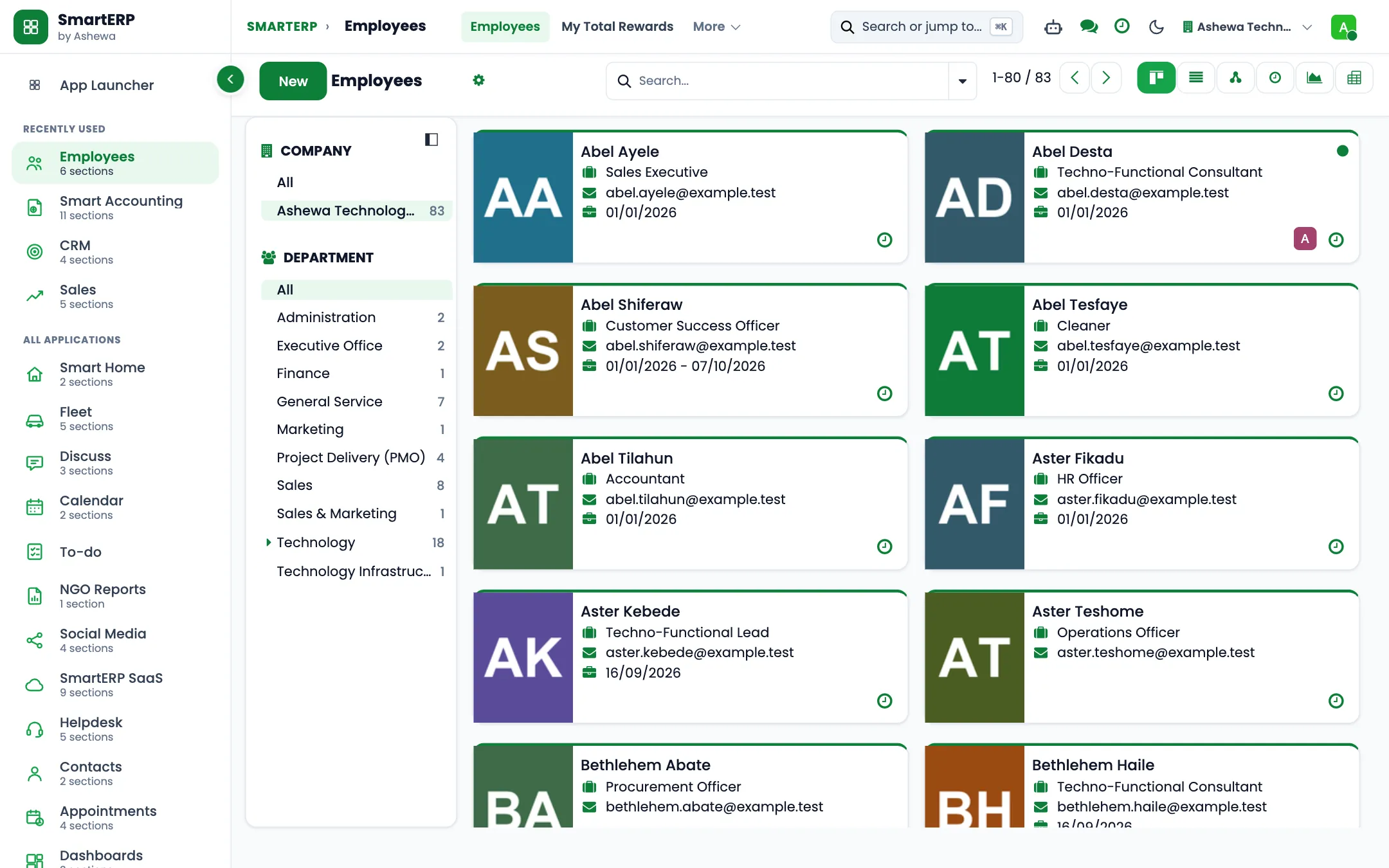The width and height of the screenshot is (1389, 868).
Task: Open Abel Shiferaw employee card name
Action: 631,305
